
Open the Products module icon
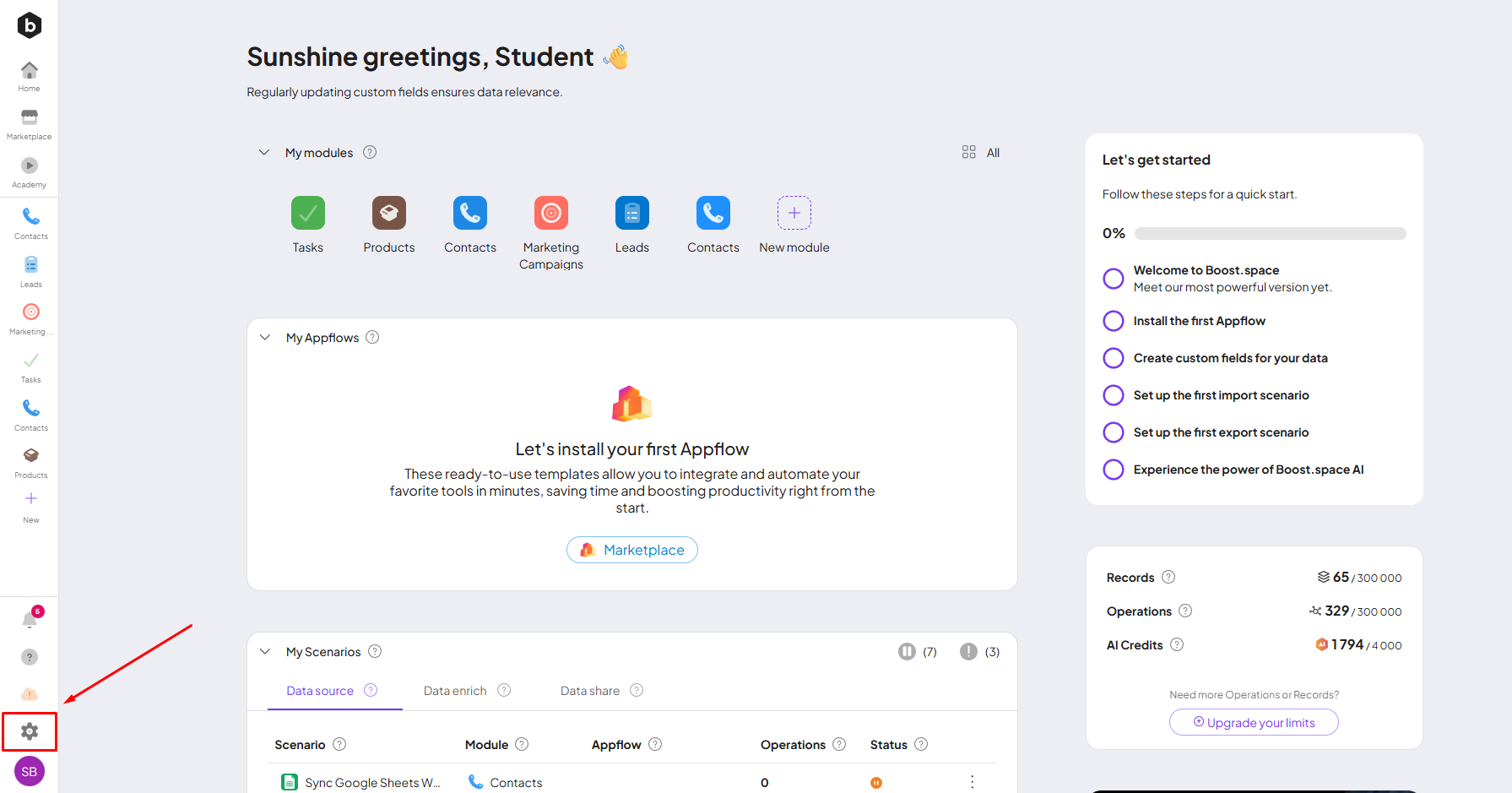(389, 213)
